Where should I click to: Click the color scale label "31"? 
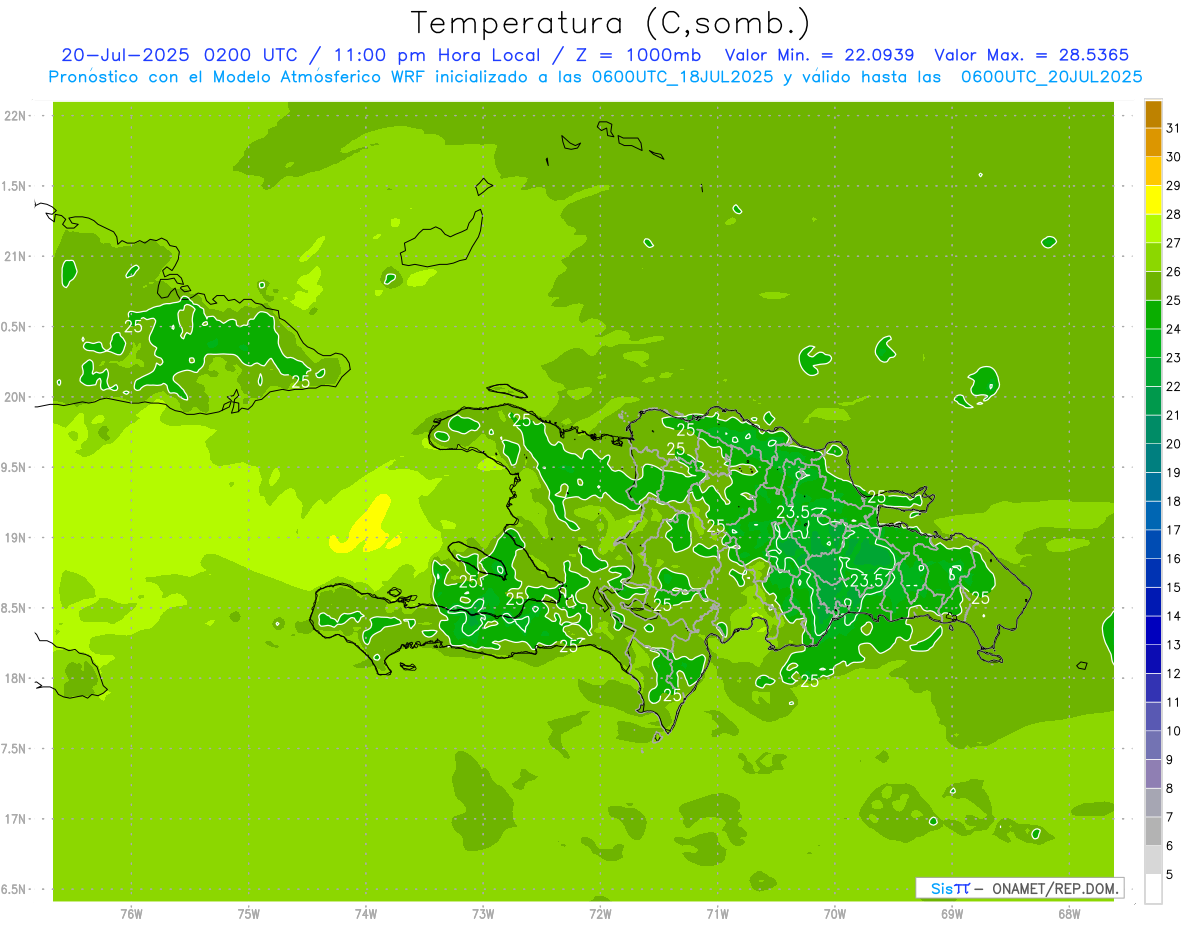(1173, 128)
